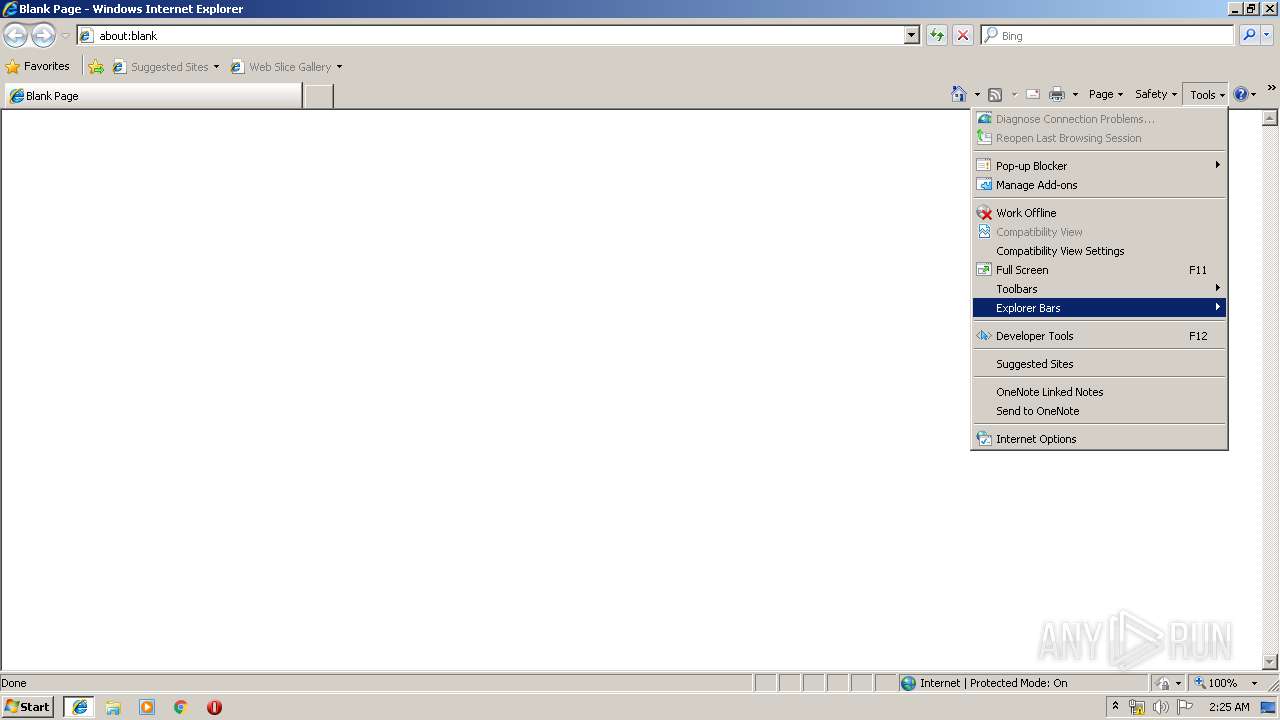Open Compatibility View Settings entry
This screenshot has width=1280, height=720.
(1099, 251)
